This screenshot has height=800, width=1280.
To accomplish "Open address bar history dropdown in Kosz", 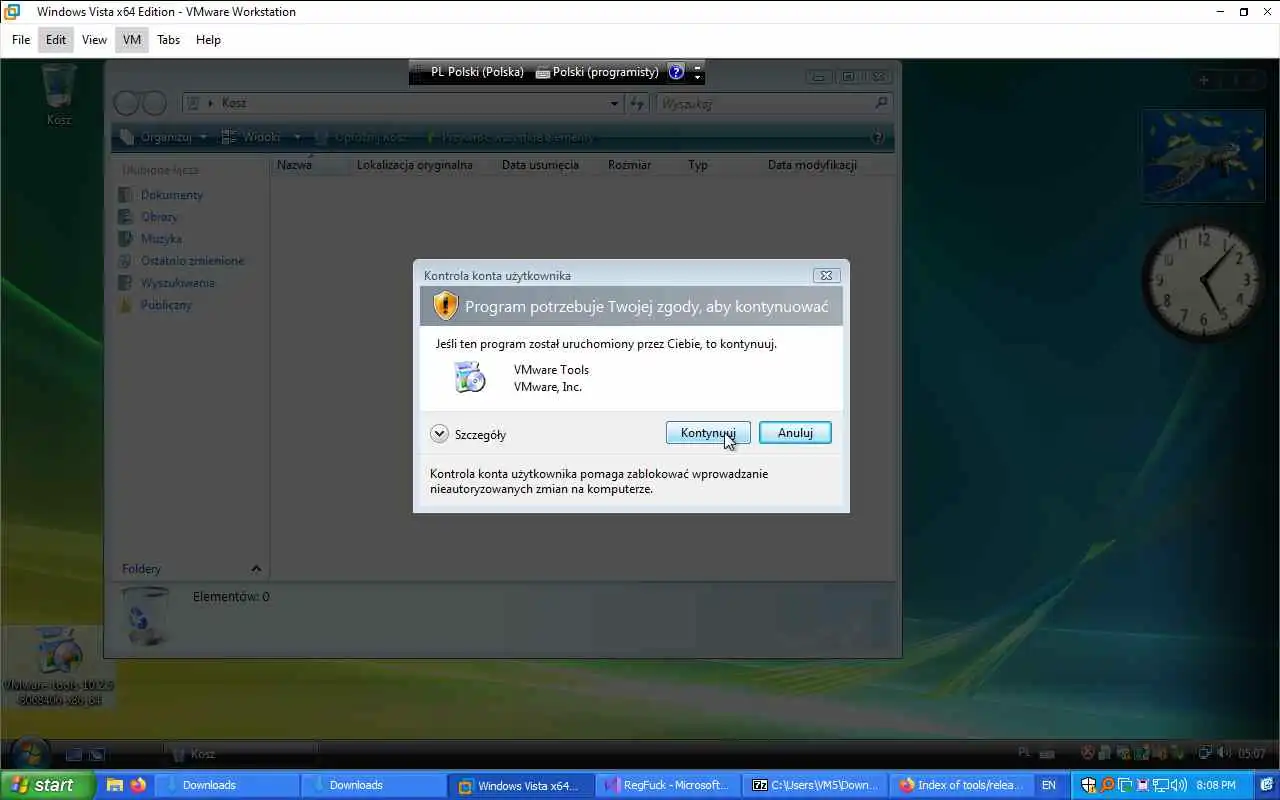I will [614, 103].
